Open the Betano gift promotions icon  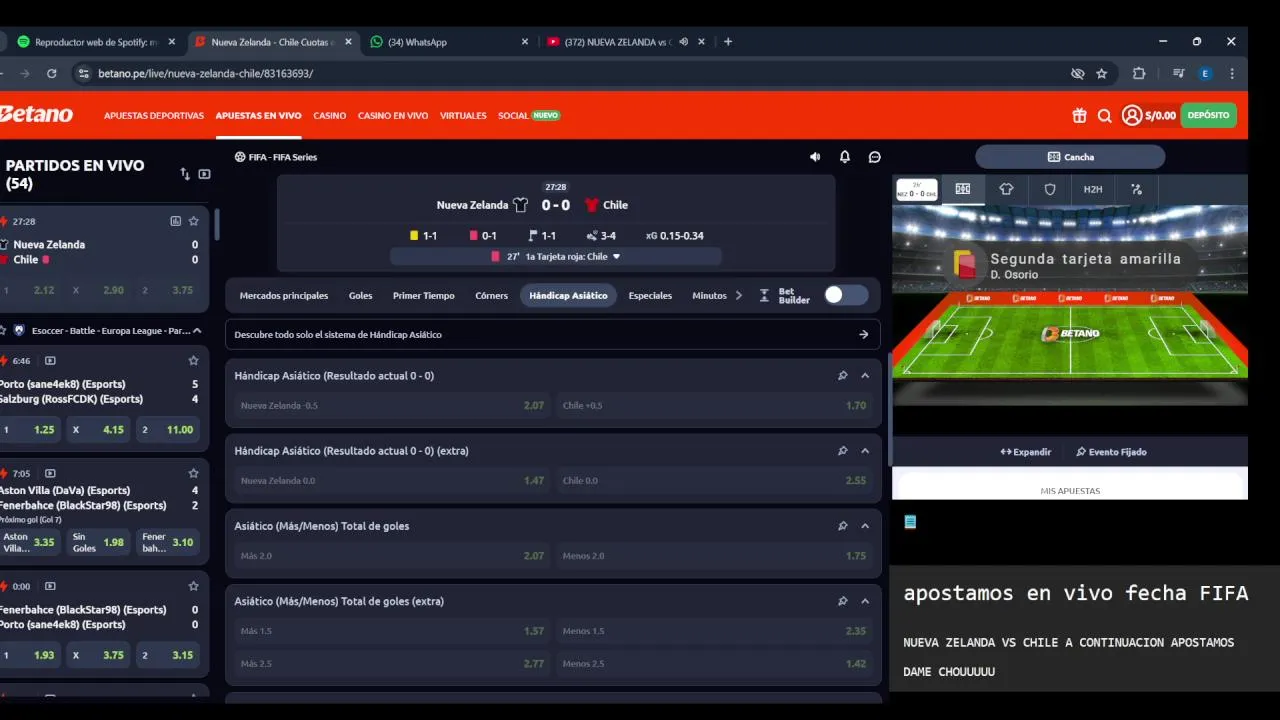pos(1079,116)
